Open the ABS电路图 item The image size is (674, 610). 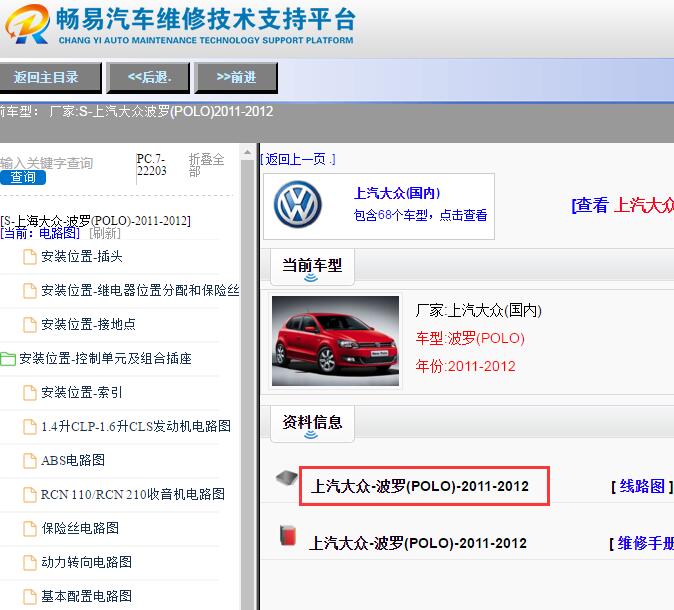(x=73, y=460)
